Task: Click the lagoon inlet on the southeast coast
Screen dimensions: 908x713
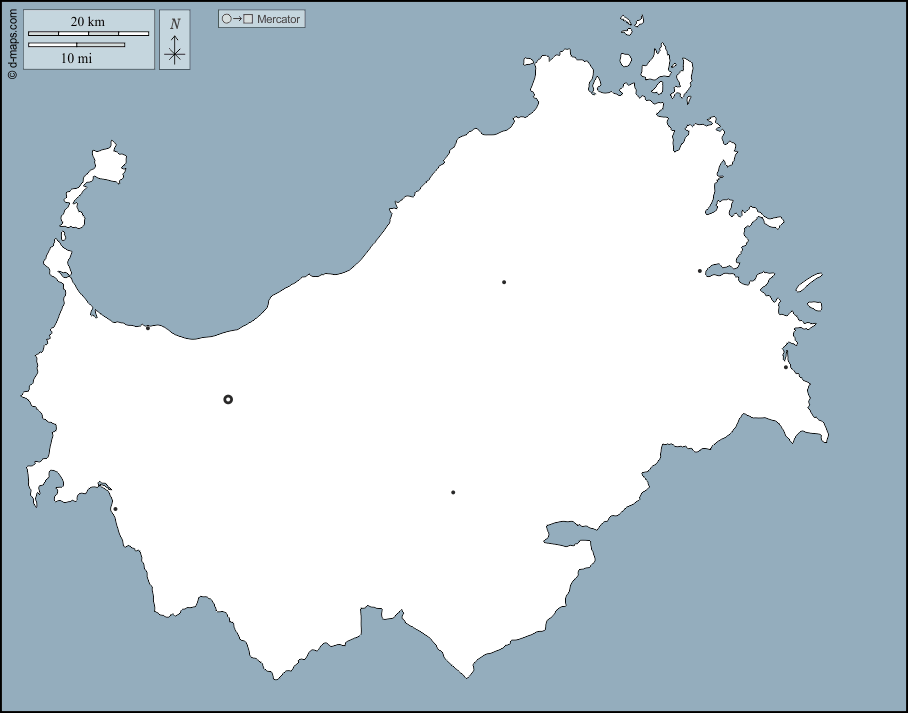Action: (566, 533)
